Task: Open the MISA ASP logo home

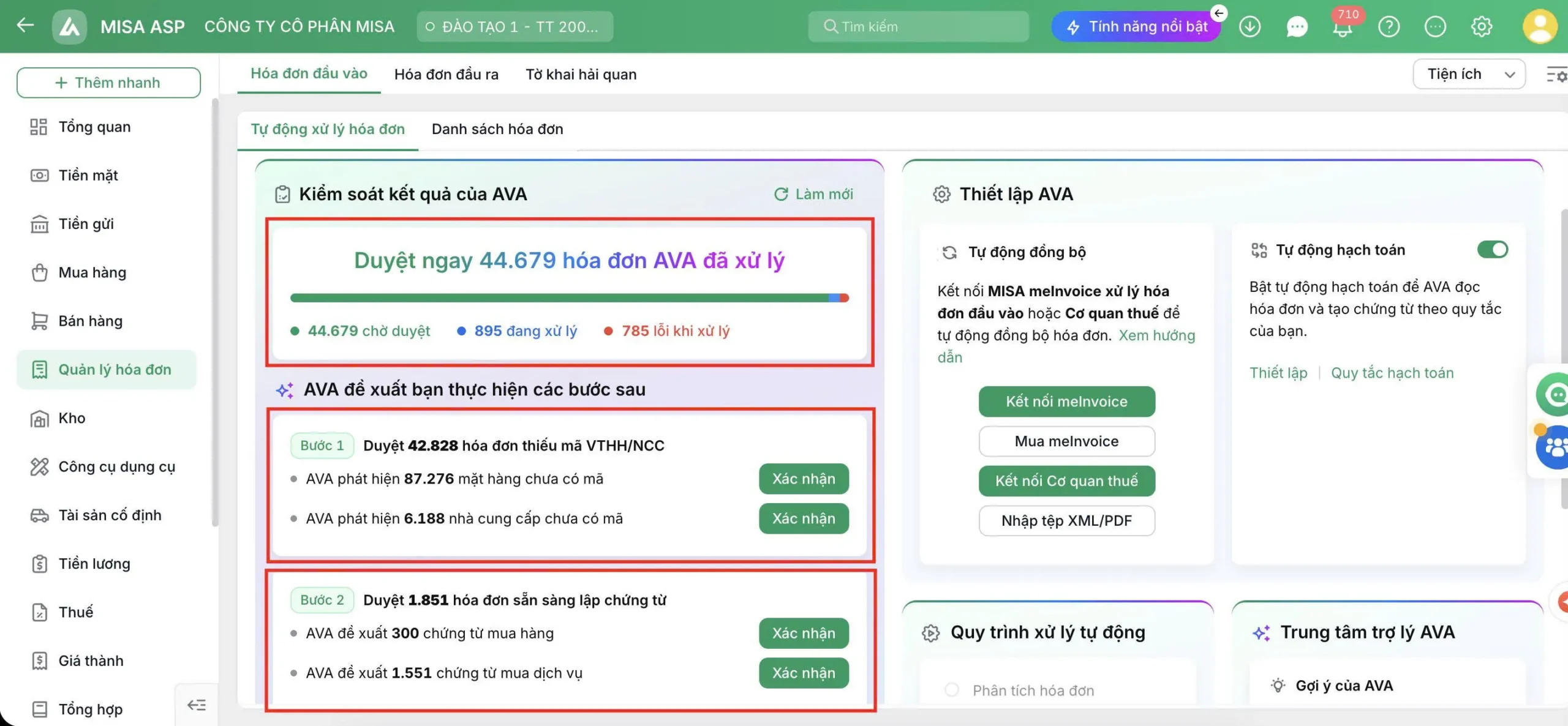Action: coord(69,27)
